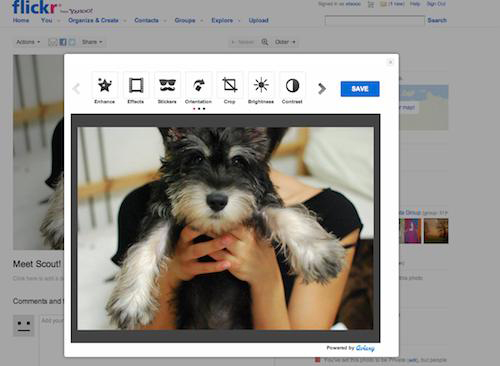Screen dimensions: 500x366
Task: Close the Aviary editor dialog
Action: pos(390,62)
